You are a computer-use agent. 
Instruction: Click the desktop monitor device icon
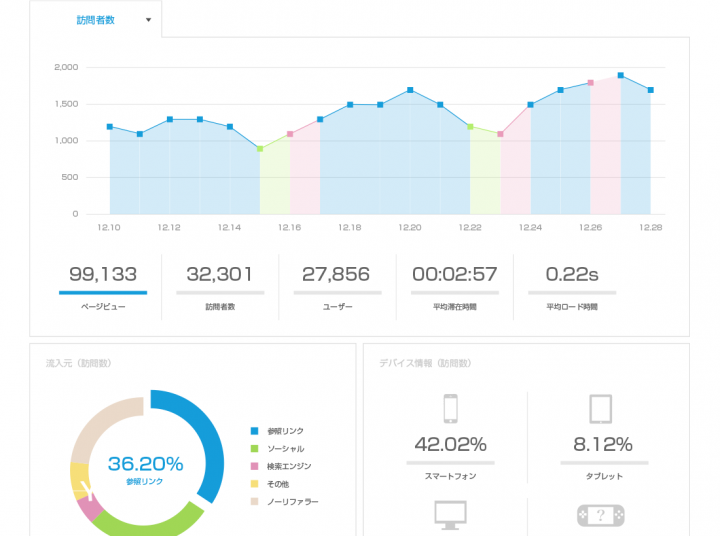[450, 514]
